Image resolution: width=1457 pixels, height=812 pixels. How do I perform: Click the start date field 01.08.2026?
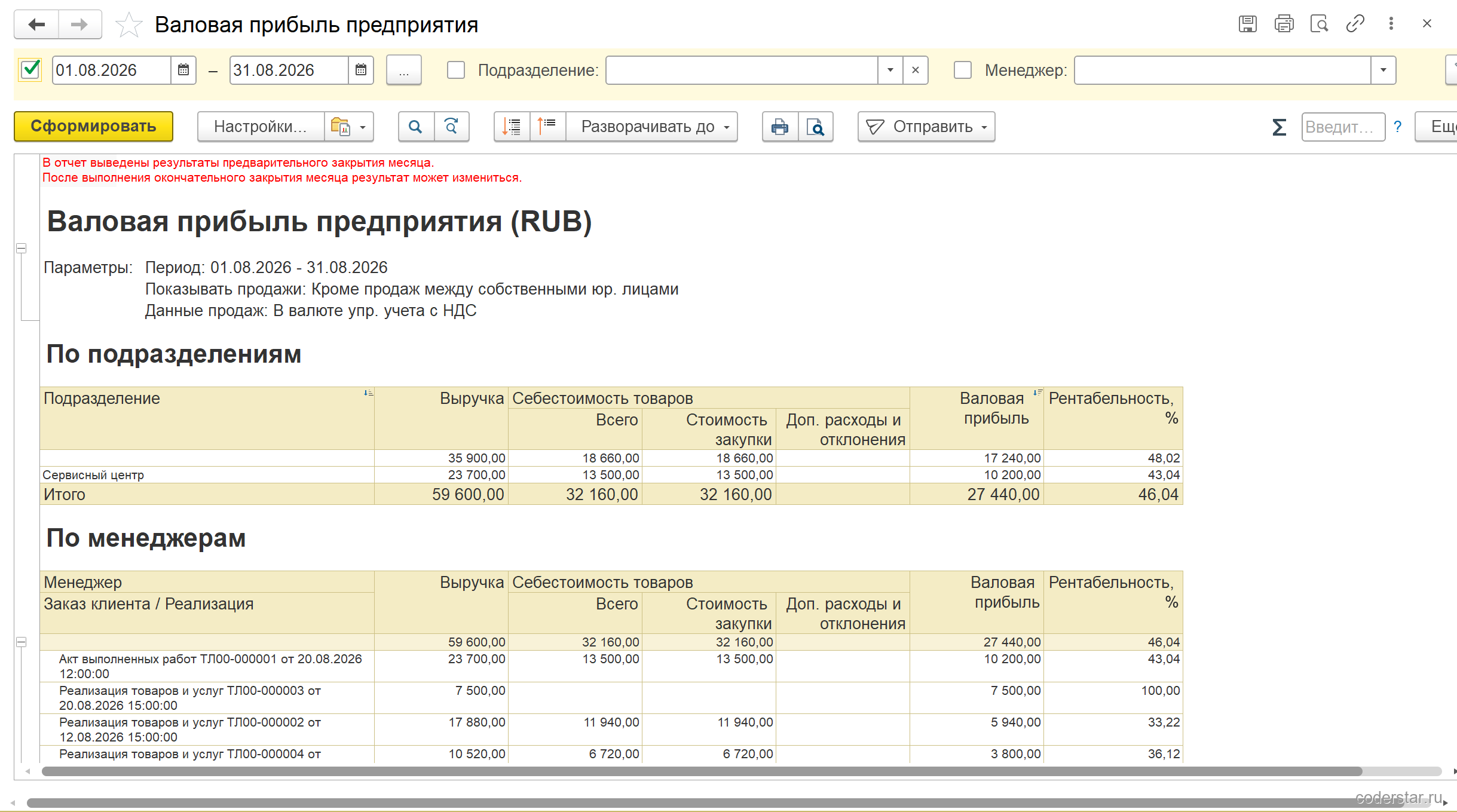(x=111, y=70)
